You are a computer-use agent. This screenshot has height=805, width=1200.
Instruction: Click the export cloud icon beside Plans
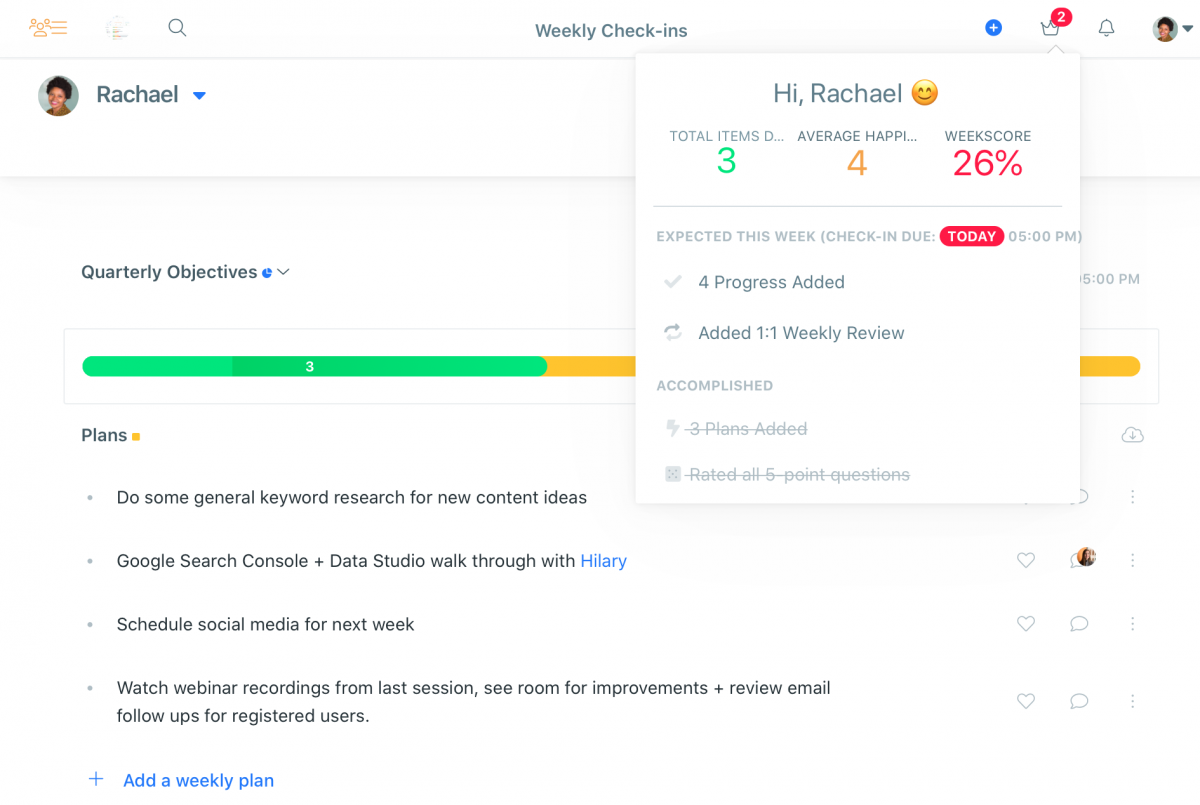(x=1132, y=435)
